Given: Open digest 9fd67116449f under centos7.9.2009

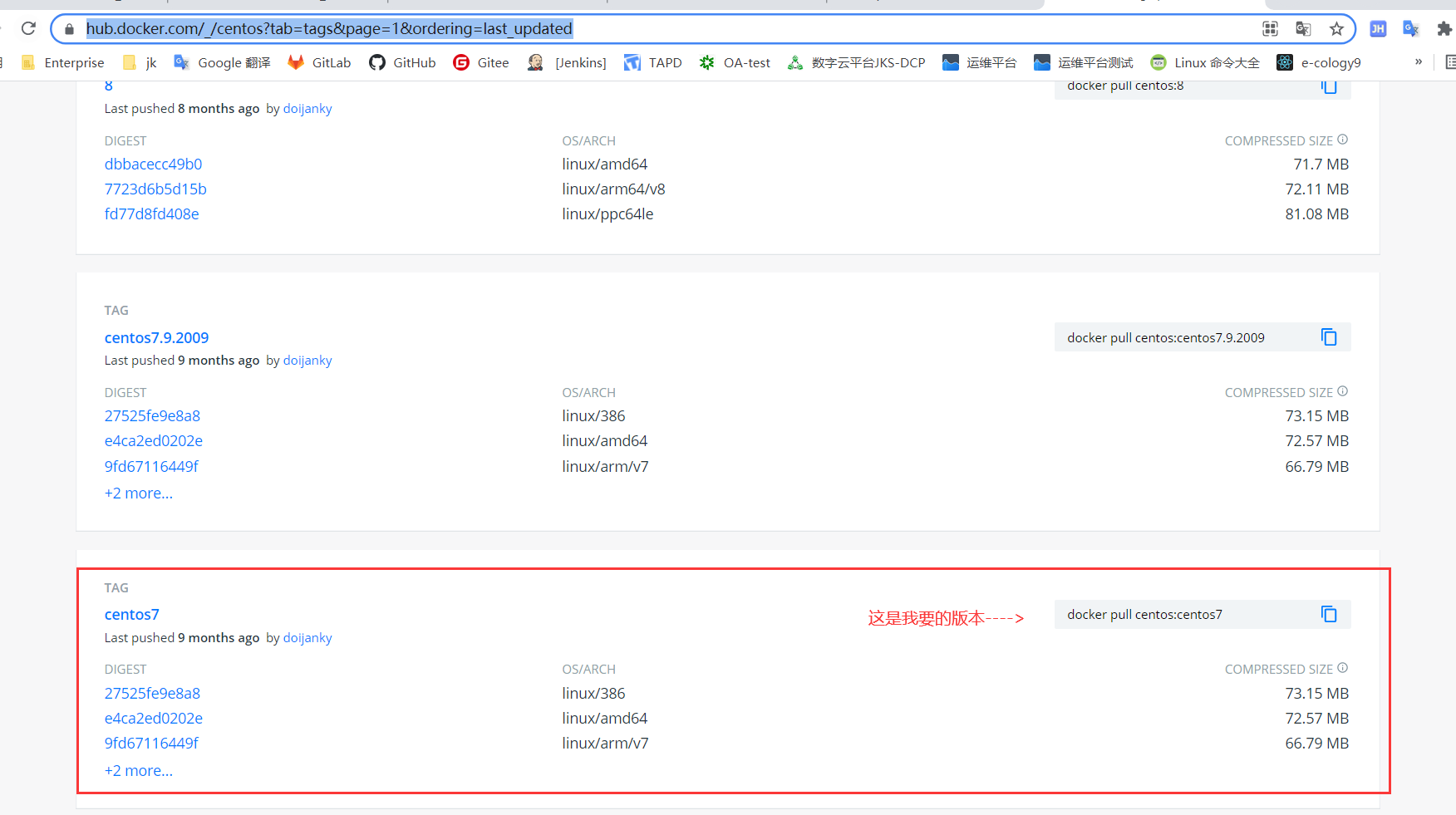Looking at the screenshot, I should (151, 467).
